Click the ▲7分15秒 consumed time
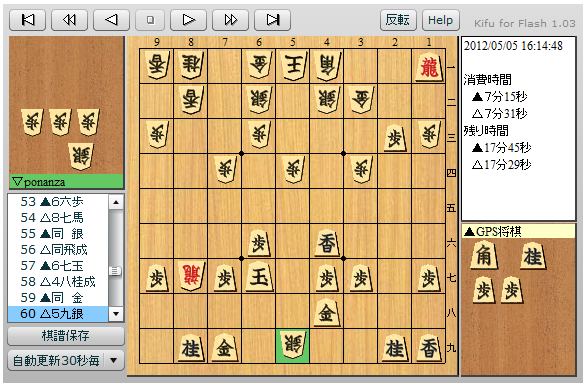 (x=500, y=97)
